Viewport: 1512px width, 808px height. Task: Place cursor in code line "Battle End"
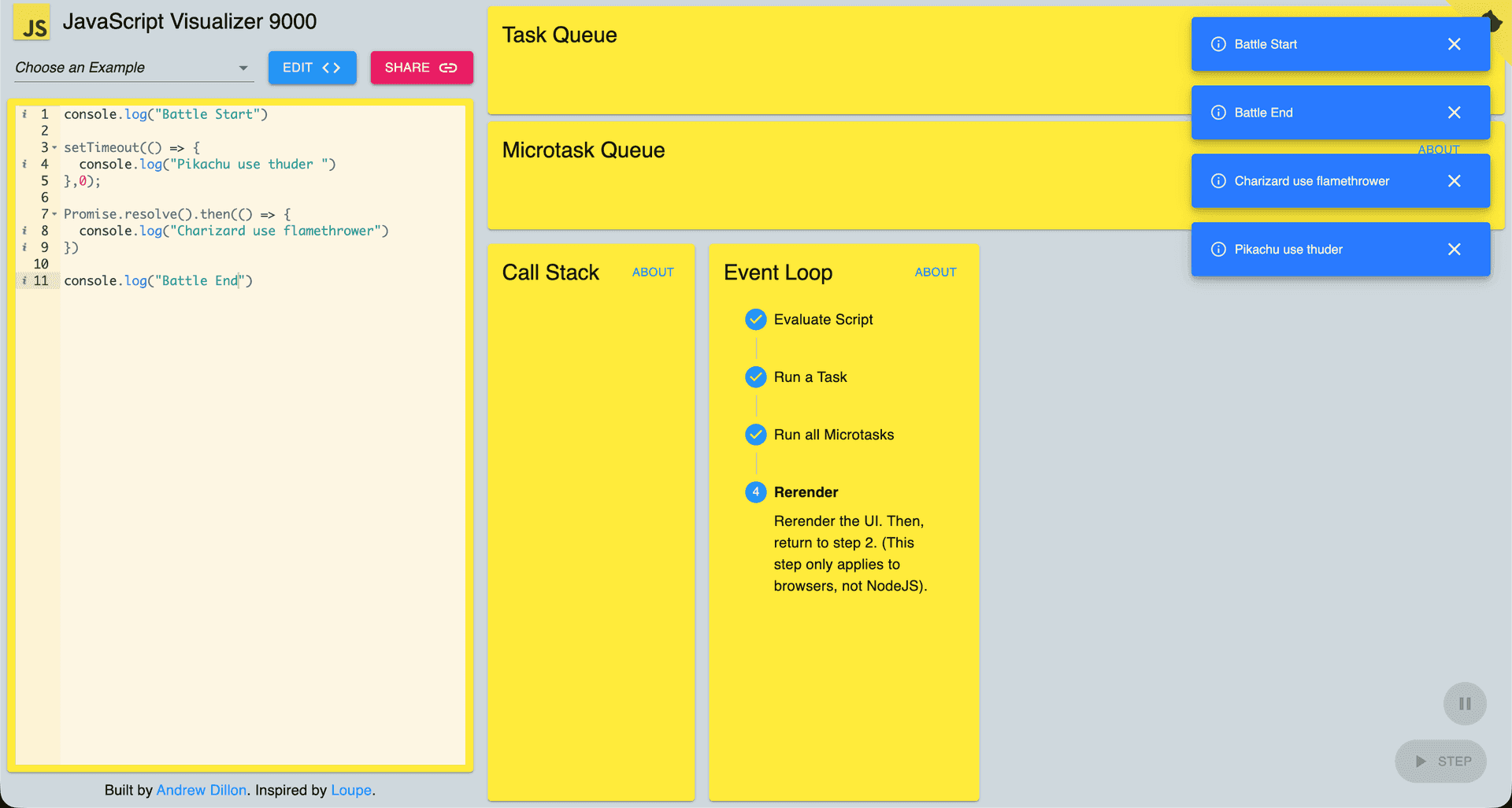pyautogui.click(x=158, y=280)
